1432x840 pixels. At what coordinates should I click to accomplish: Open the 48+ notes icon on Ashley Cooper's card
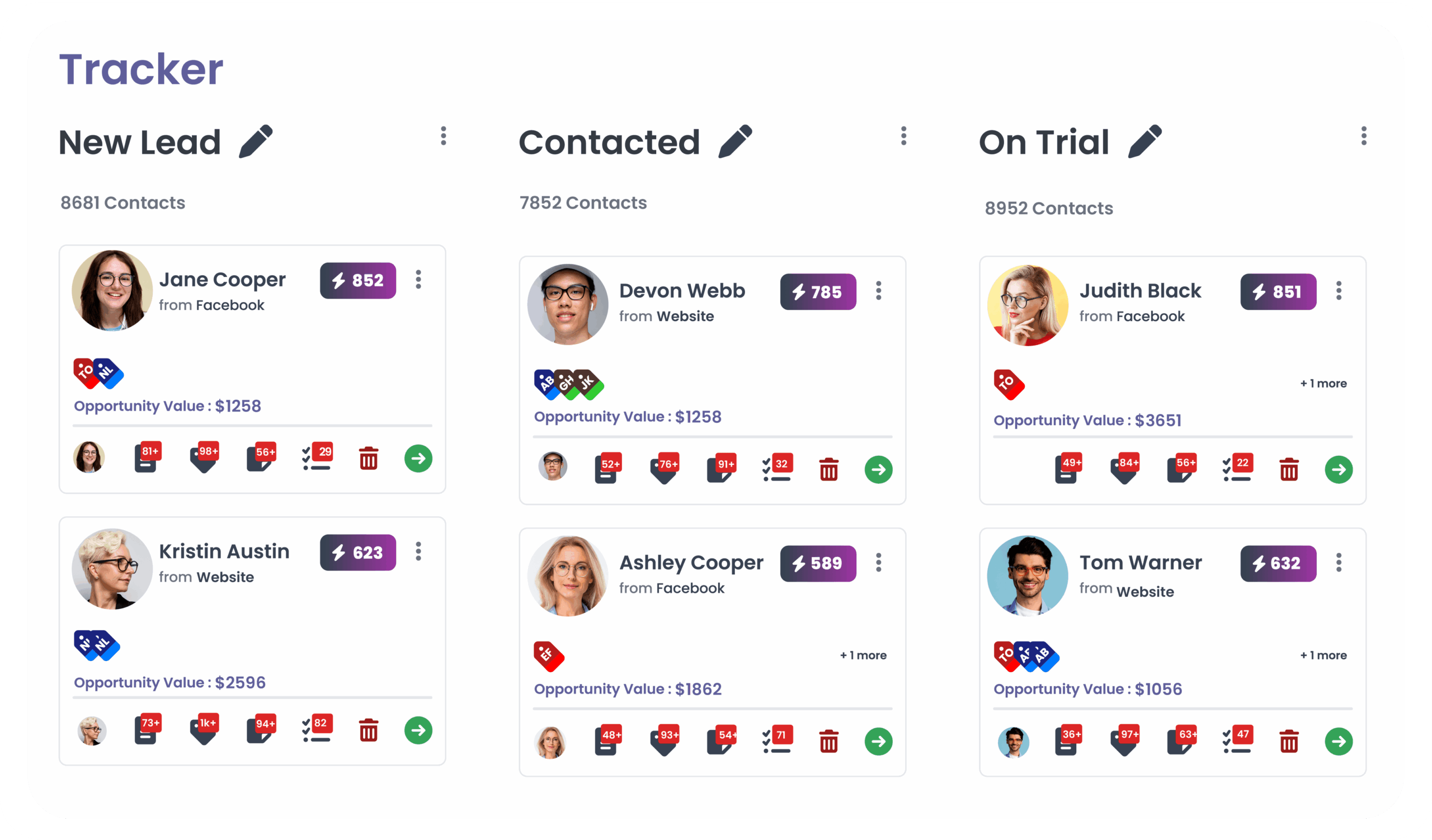[607, 741]
